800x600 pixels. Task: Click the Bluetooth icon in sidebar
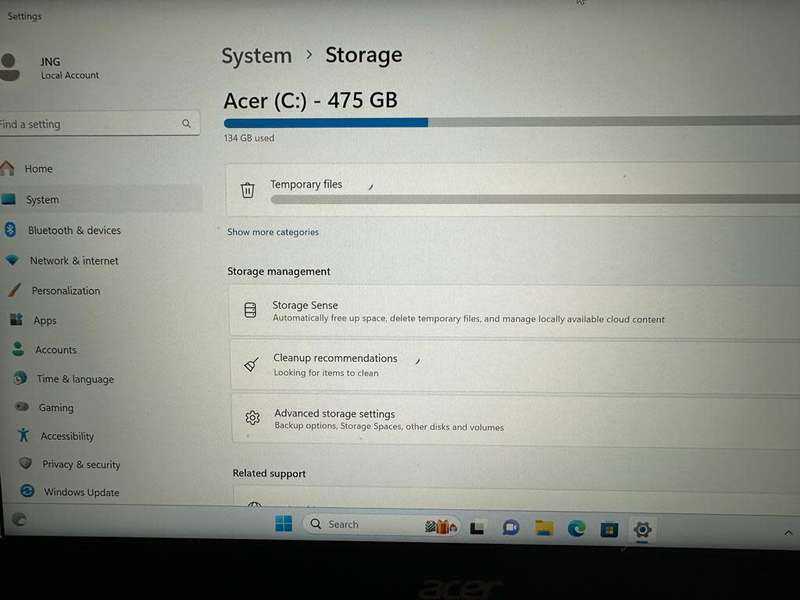pos(10,230)
